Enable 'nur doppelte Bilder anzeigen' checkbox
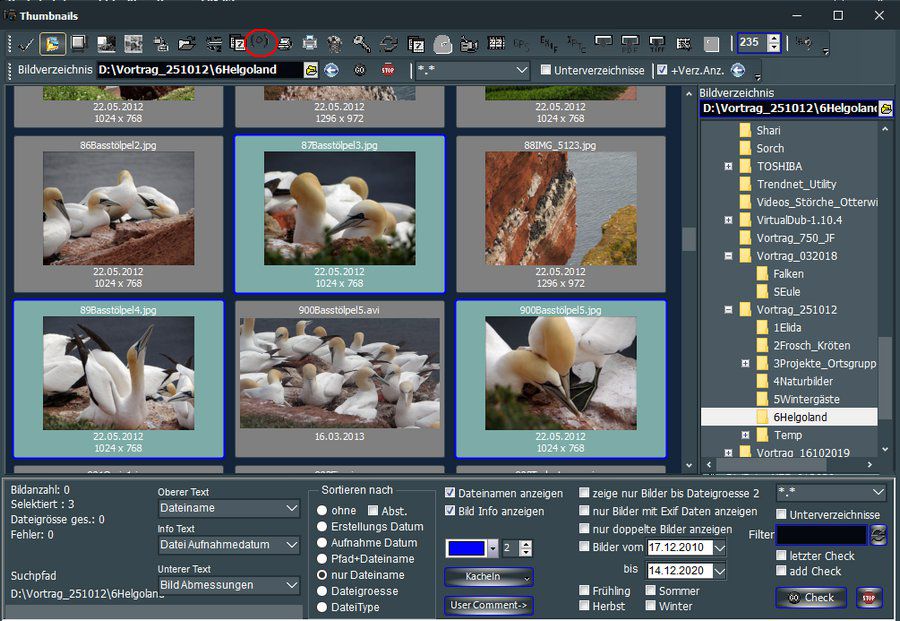 click(584, 529)
